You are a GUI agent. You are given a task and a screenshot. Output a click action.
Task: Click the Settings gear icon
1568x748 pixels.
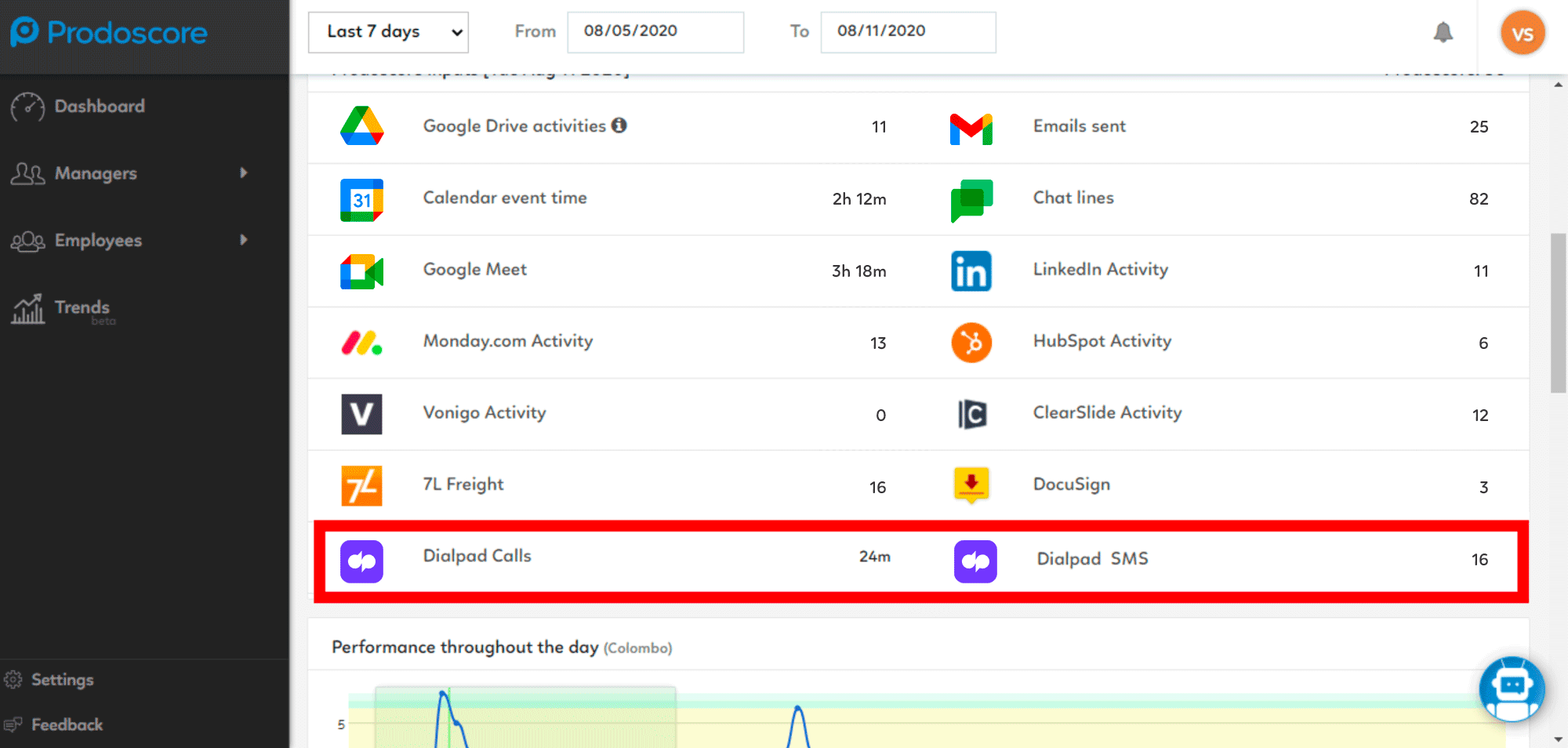pos(13,680)
